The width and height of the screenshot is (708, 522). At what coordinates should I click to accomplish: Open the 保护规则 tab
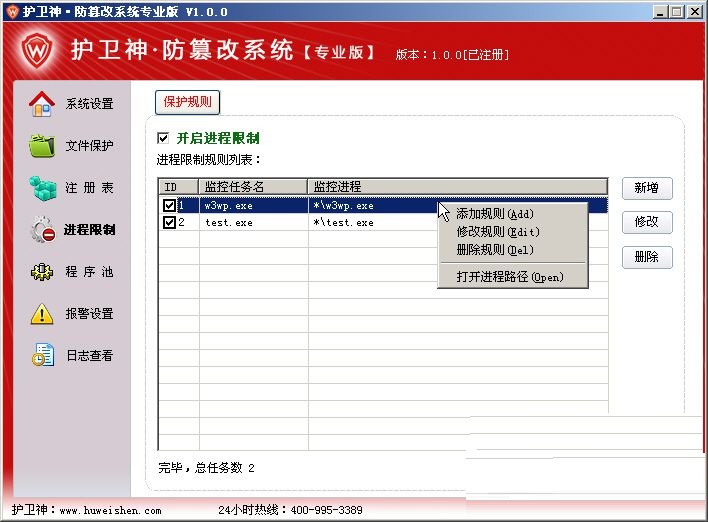tap(187, 102)
